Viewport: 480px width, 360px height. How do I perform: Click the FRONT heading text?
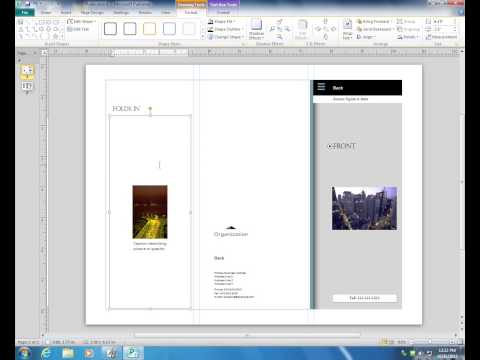tap(344, 146)
